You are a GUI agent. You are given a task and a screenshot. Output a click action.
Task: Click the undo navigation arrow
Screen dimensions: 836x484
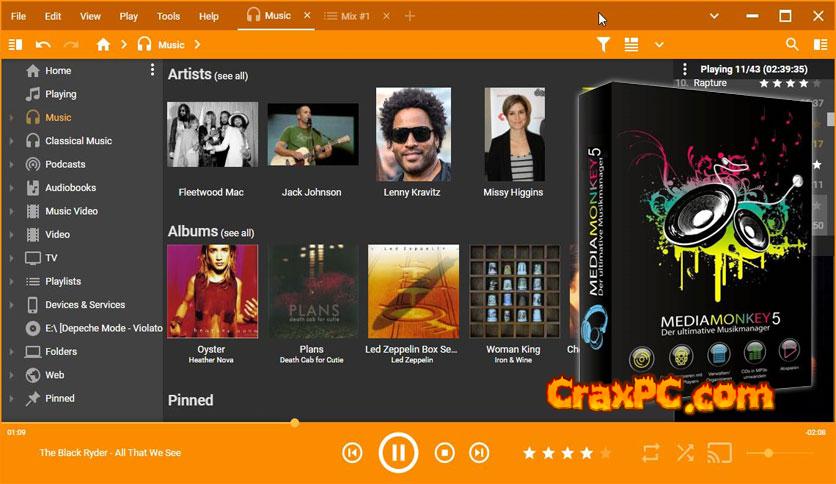(43, 45)
